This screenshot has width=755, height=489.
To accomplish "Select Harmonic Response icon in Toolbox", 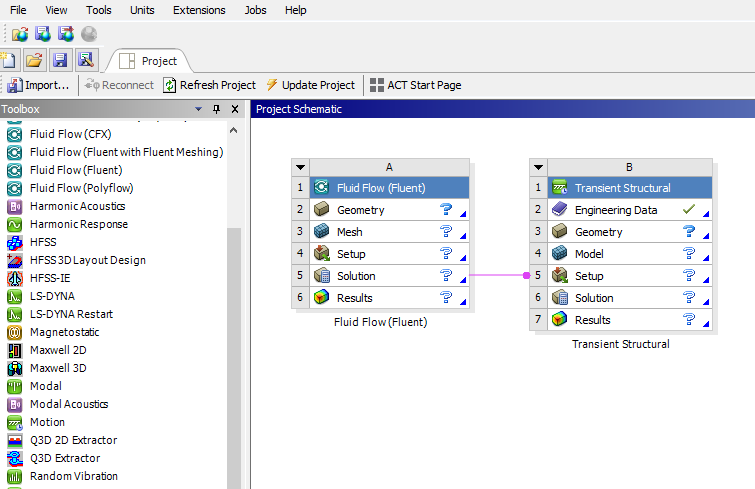I will 14,224.
